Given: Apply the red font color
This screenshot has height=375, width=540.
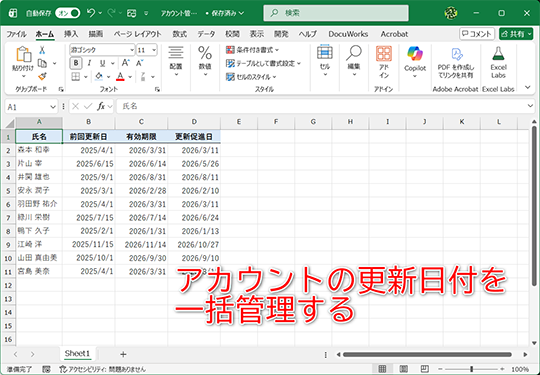Looking at the screenshot, I should pos(120,76).
